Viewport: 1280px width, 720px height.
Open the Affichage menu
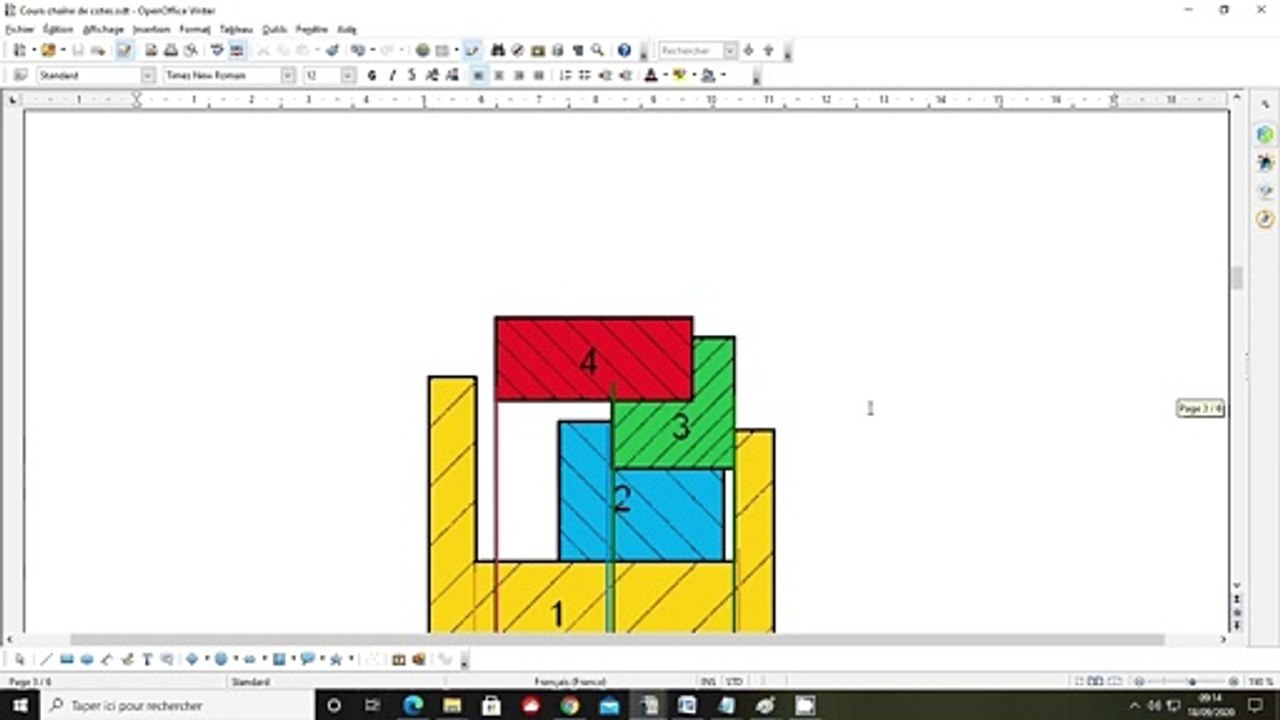[103, 30]
